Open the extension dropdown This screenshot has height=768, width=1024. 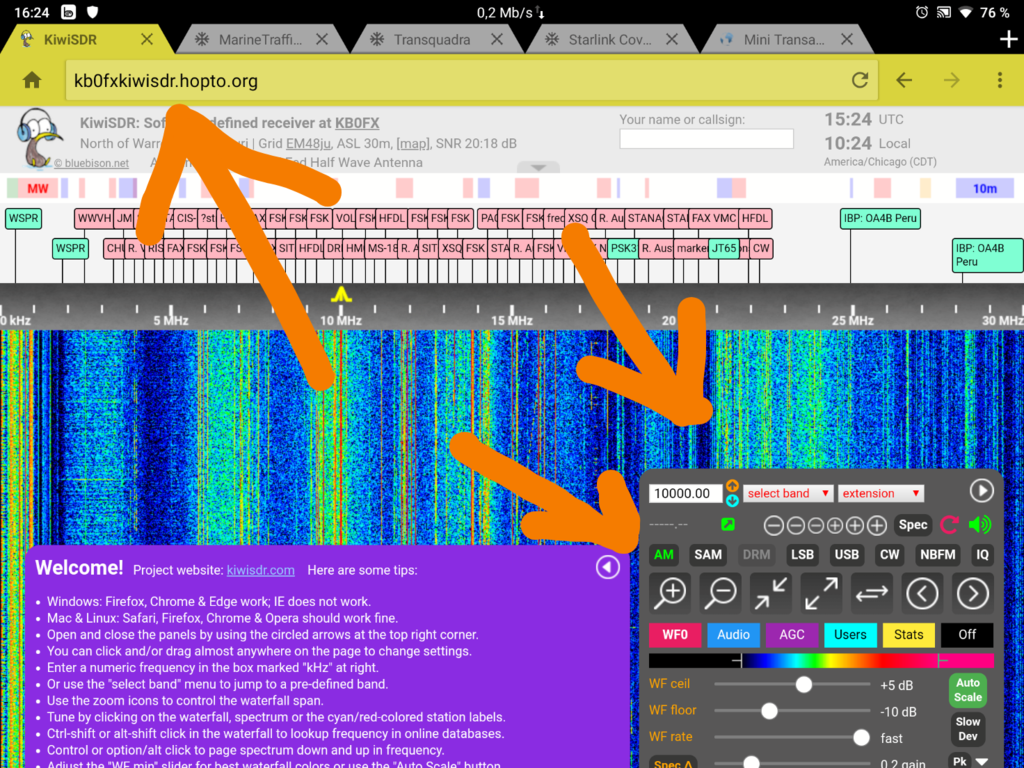(881, 493)
